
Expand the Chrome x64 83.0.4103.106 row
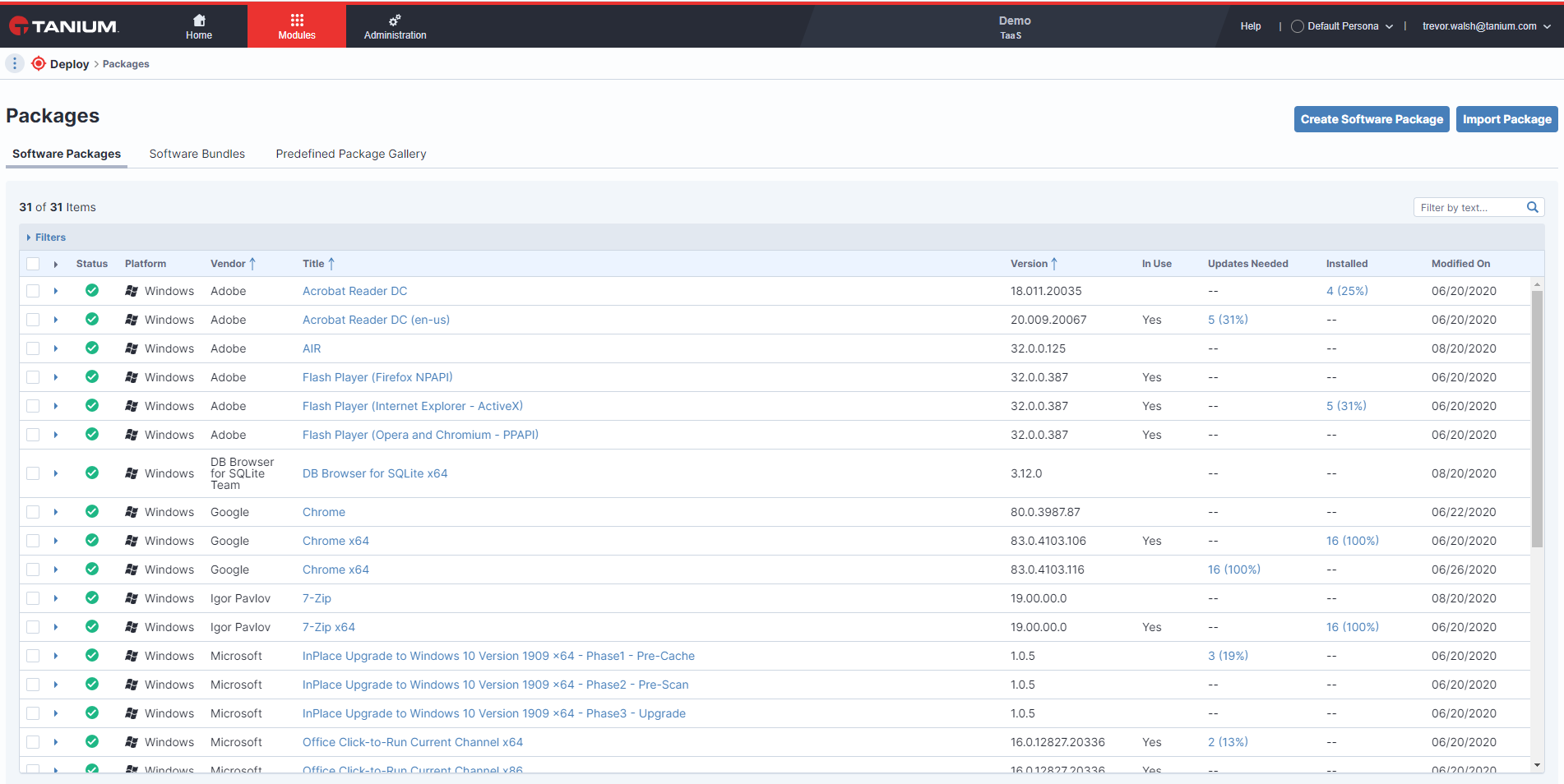coord(56,541)
